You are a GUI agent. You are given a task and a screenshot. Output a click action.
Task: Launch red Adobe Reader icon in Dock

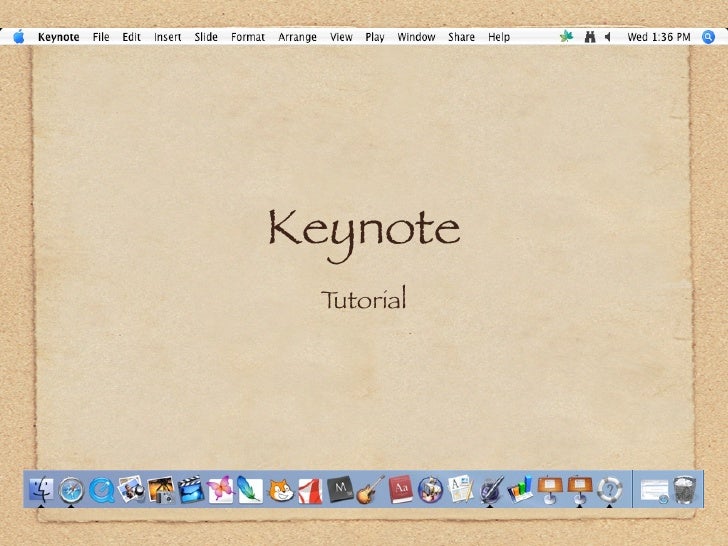click(310, 491)
